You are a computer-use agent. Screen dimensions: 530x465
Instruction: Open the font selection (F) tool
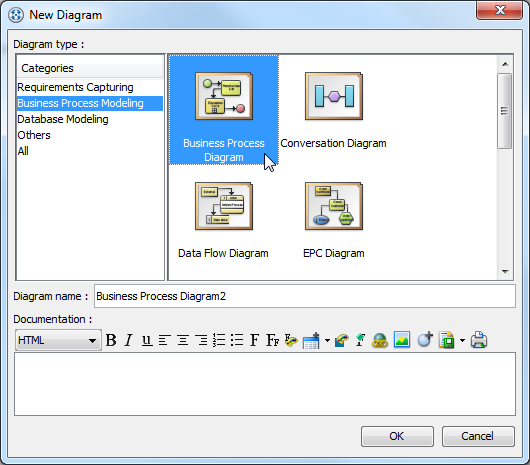pyautogui.click(x=255, y=340)
